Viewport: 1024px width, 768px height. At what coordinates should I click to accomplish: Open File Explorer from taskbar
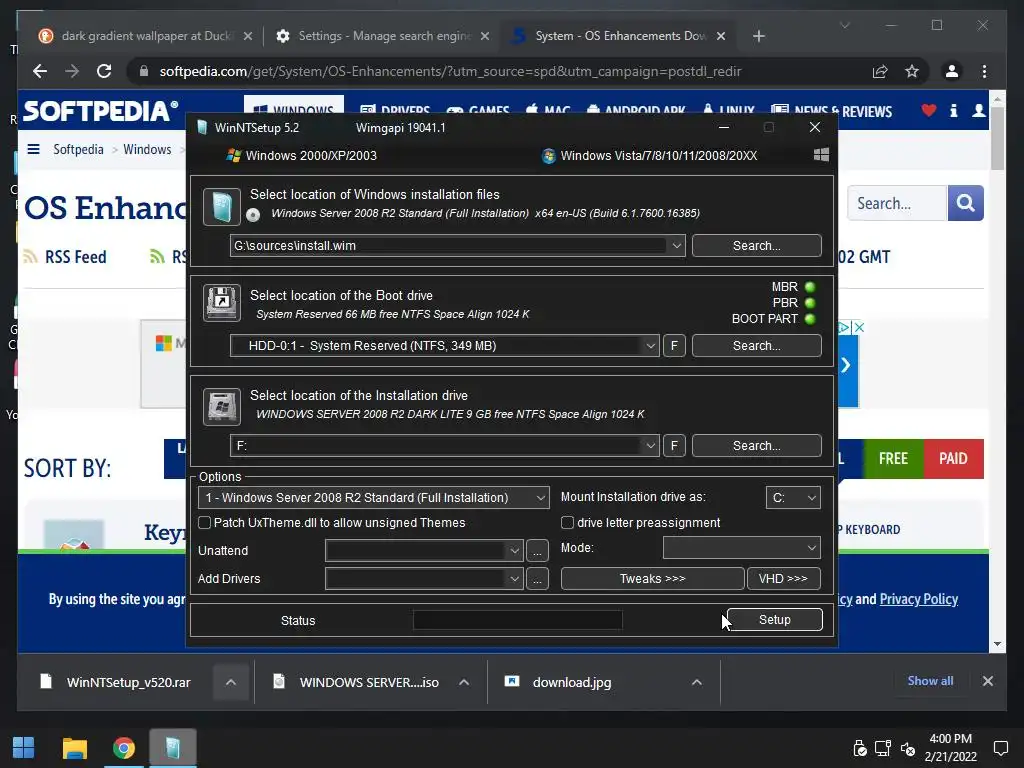(74, 748)
